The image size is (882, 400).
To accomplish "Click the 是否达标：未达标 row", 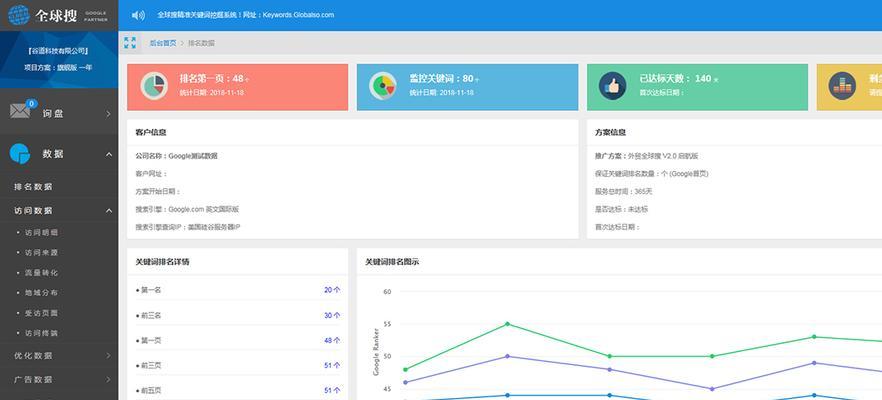I will 621,209.
